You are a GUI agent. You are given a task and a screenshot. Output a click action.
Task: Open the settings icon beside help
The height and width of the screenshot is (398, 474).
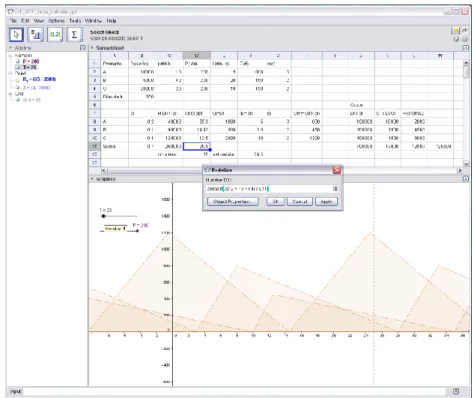tap(465, 39)
